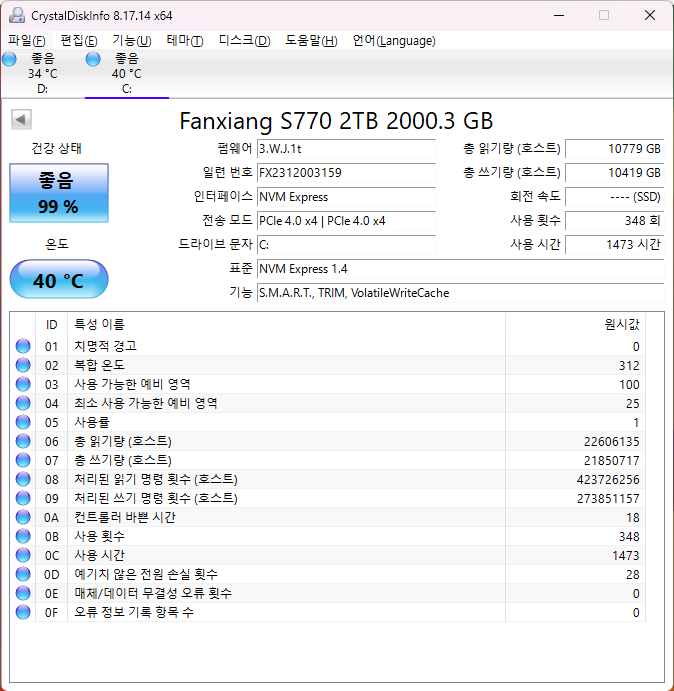Click the 원시값 column header
The image size is (674, 691).
575,325
